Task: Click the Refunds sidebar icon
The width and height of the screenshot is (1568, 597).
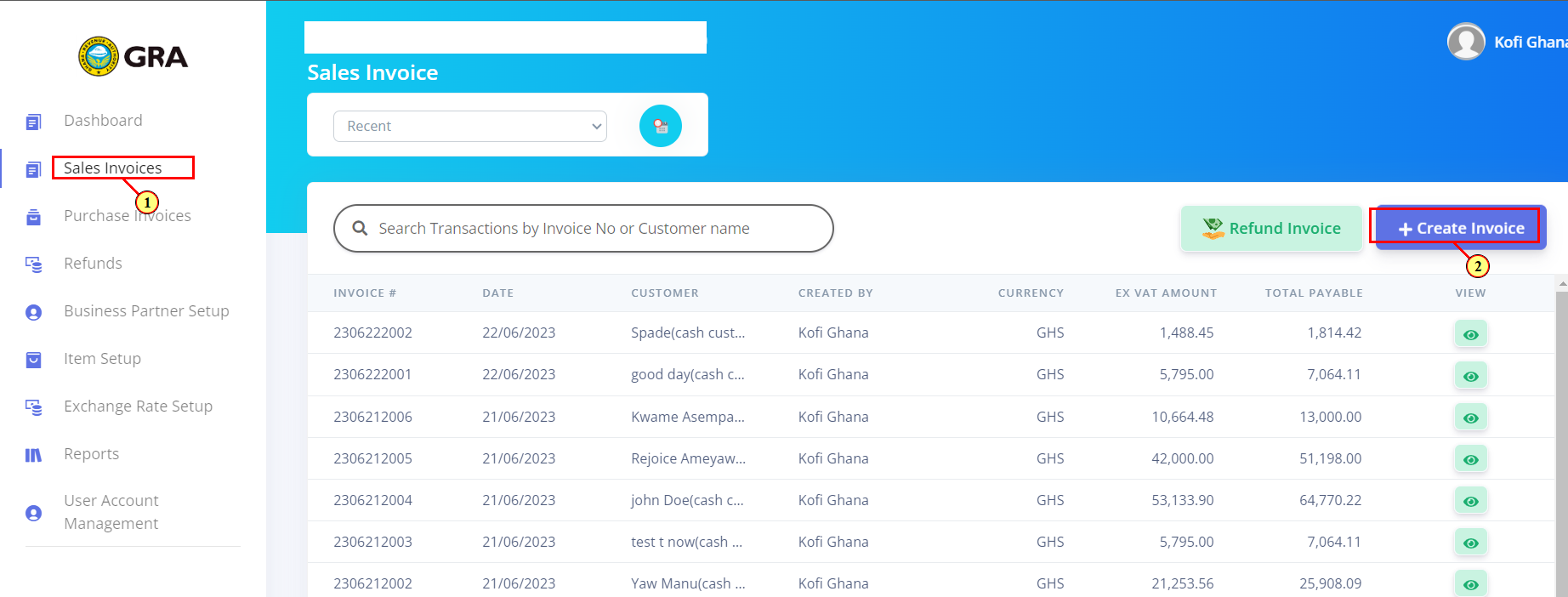Action: 33,264
